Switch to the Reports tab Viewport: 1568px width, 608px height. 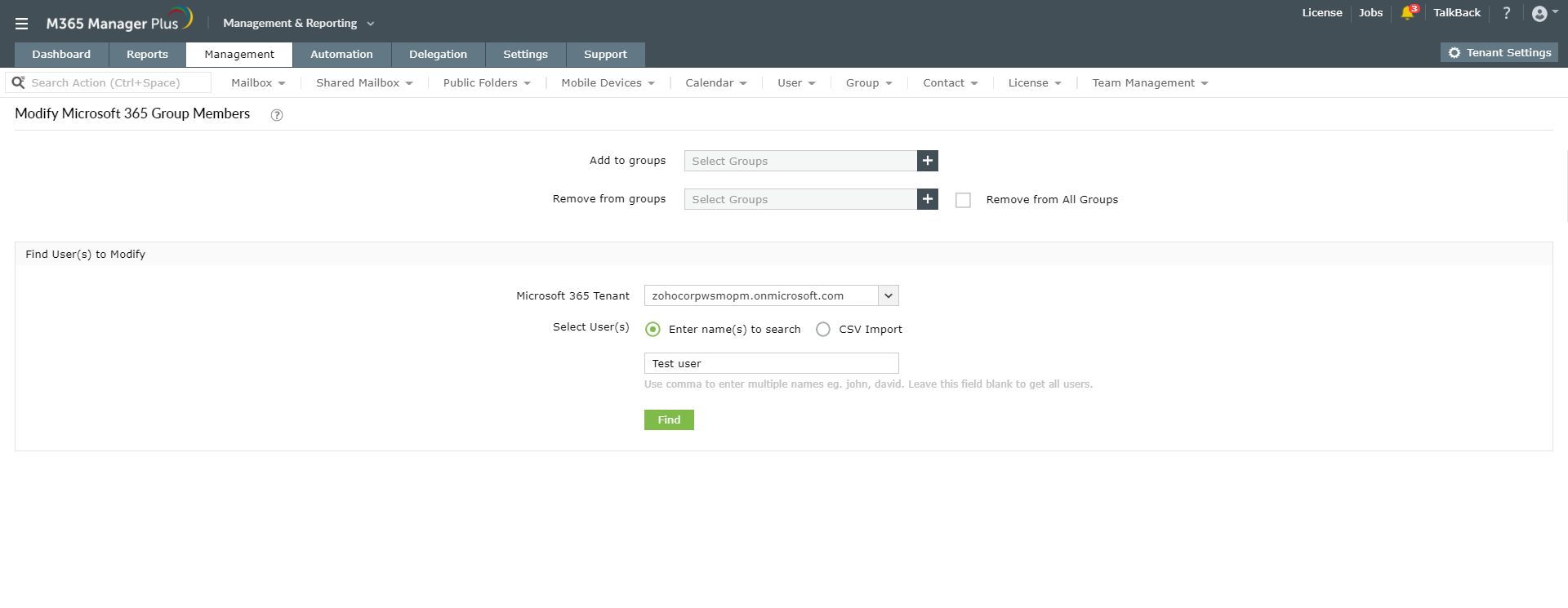tap(147, 55)
